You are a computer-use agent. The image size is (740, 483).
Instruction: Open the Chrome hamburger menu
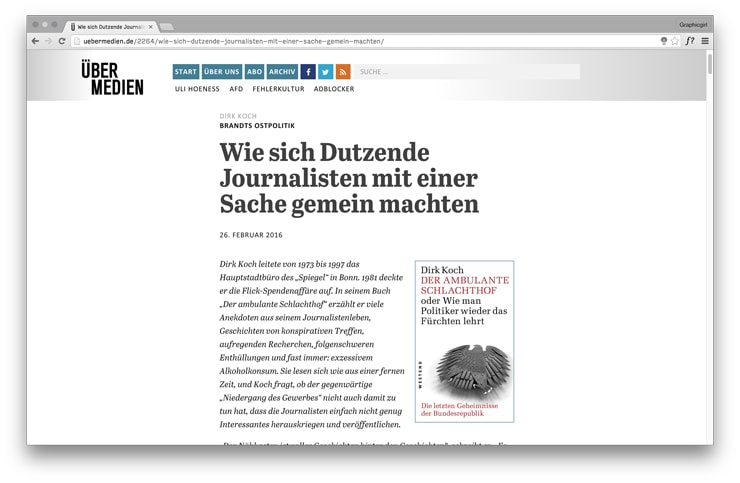pyautogui.click(x=705, y=41)
